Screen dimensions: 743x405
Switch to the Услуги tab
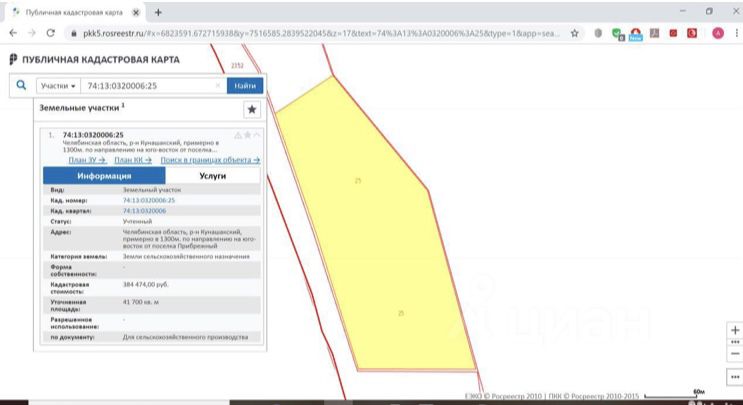pyautogui.click(x=213, y=176)
